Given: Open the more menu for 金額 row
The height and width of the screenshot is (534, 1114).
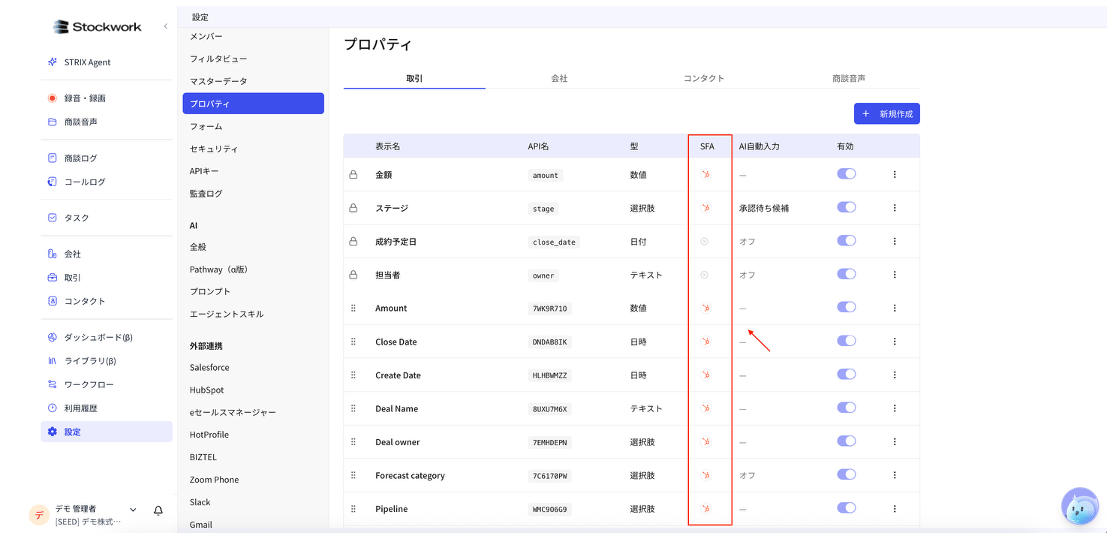Looking at the screenshot, I should point(894,175).
